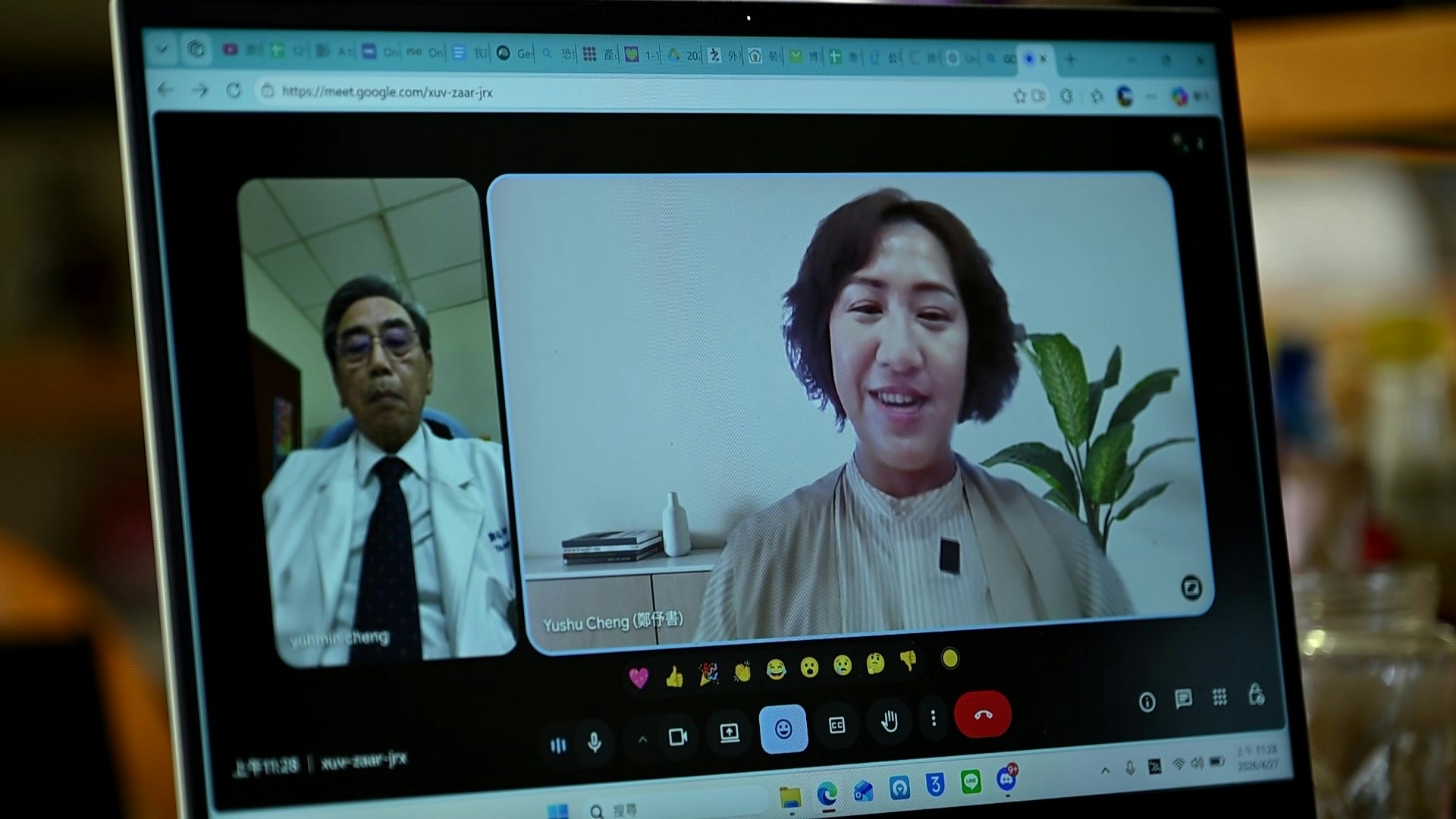This screenshot has height=819, width=1456.
Task: Open the Meet activities grid
Action: 1219,697
